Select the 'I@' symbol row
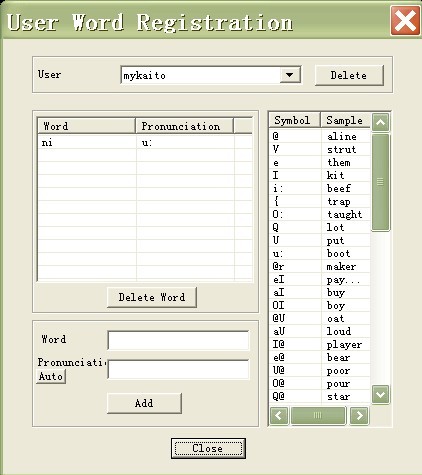The height and width of the screenshot is (475, 422). point(320,344)
